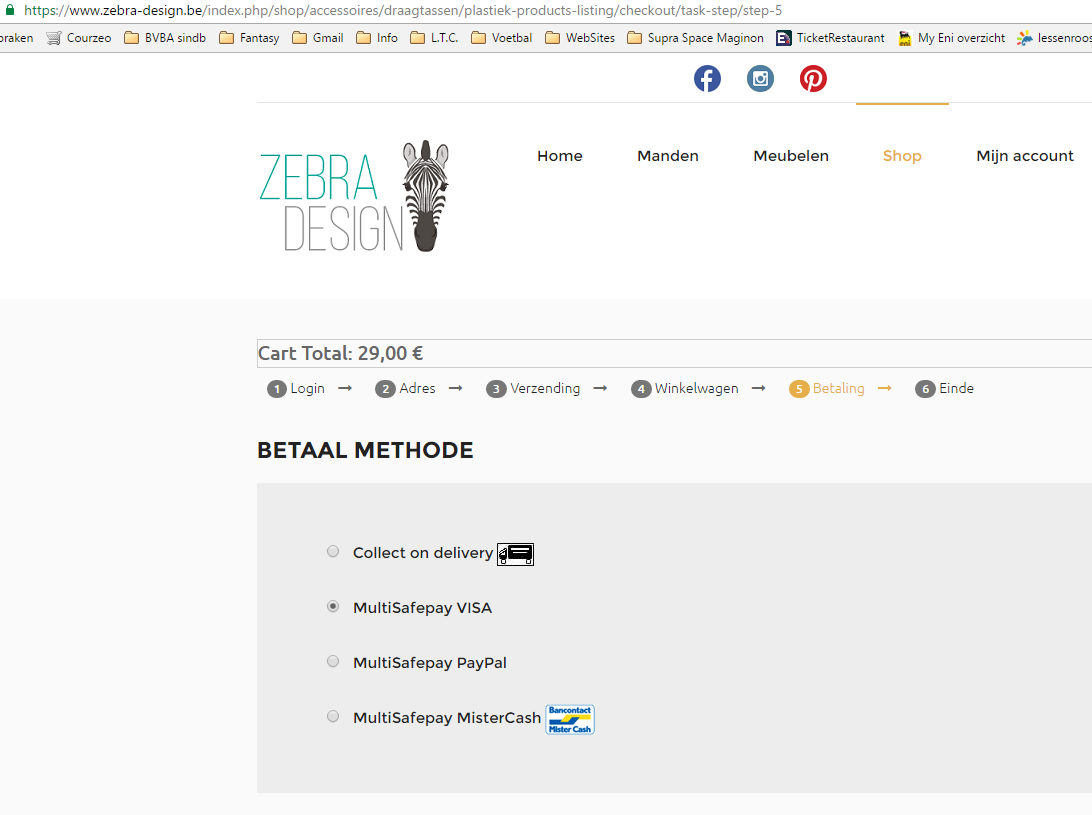Open the Pinterest social icon

[813, 78]
